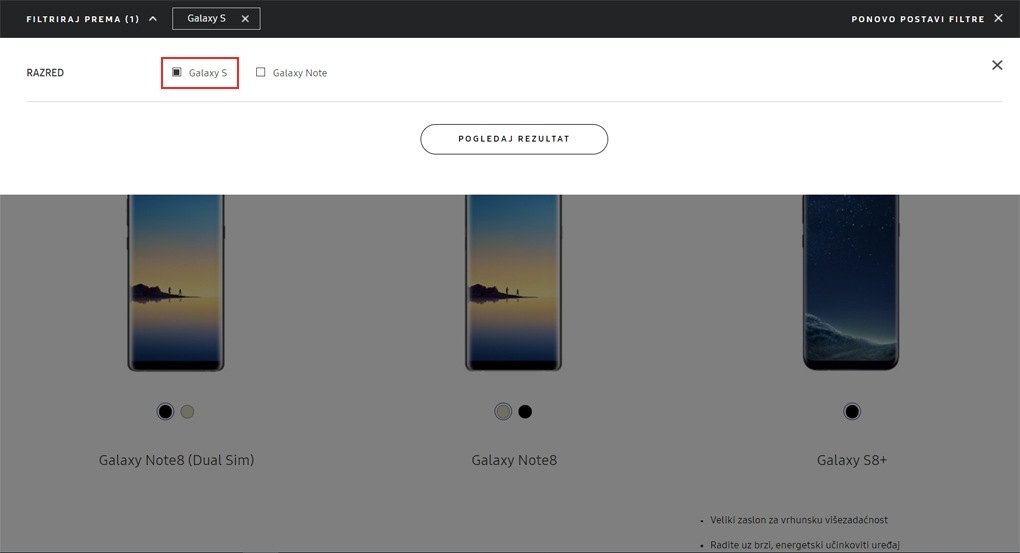Click the Pogledaj rezultat button
This screenshot has height=553, width=1020.
(x=514, y=139)
